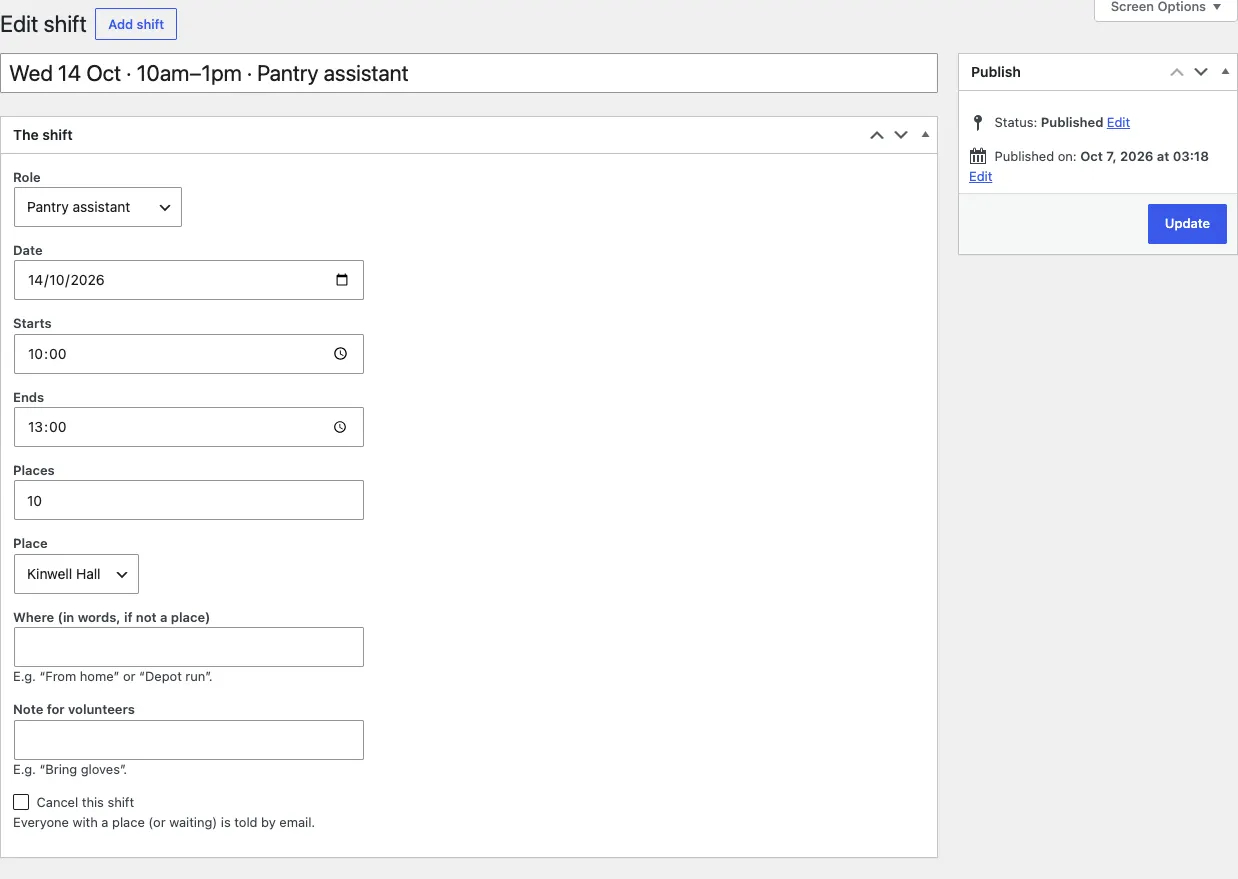Click the status pin icon
This screenshot has height=879, width=1238.
978,123
